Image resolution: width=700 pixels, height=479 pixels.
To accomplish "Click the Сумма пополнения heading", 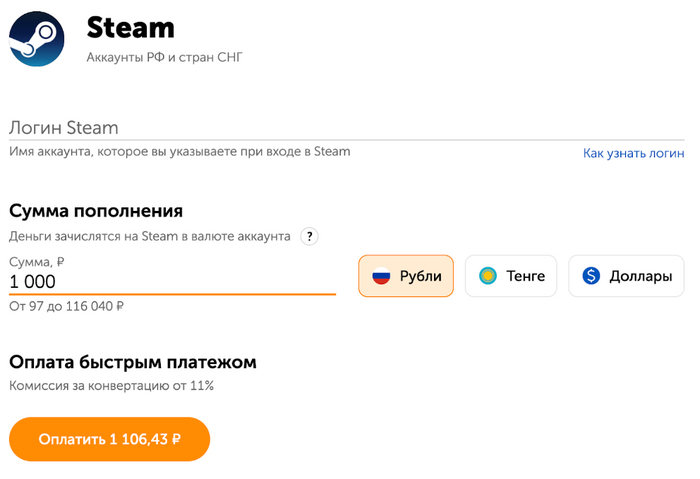I will 96,210.
